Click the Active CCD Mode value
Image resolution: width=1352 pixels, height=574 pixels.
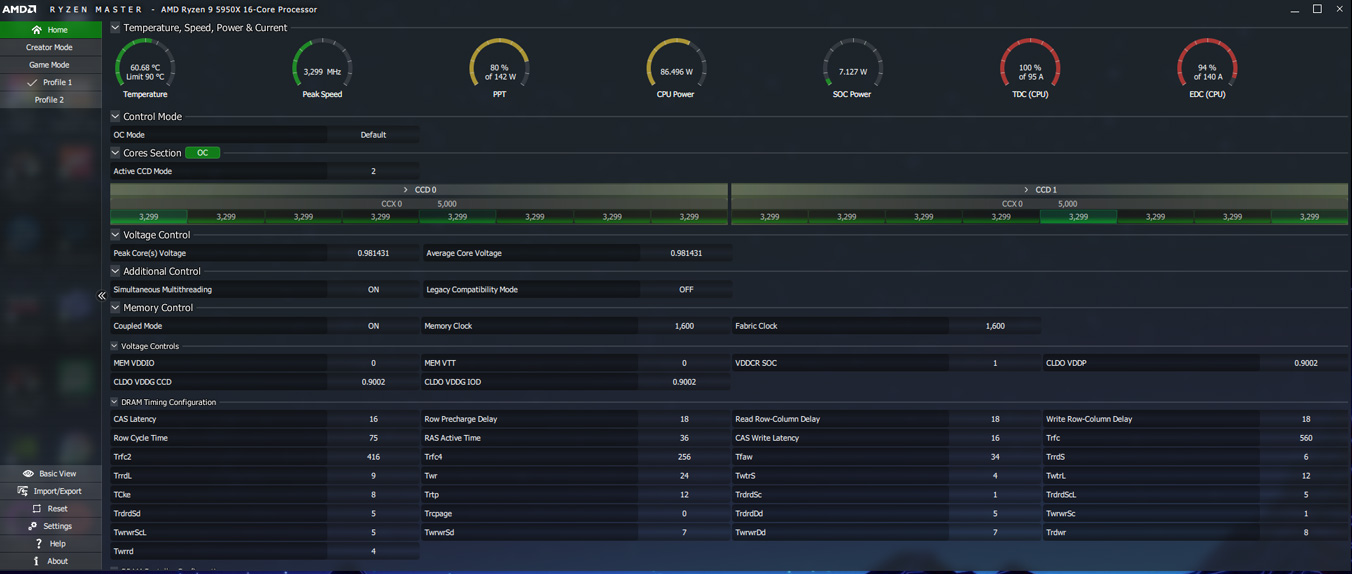click(373, 171)
